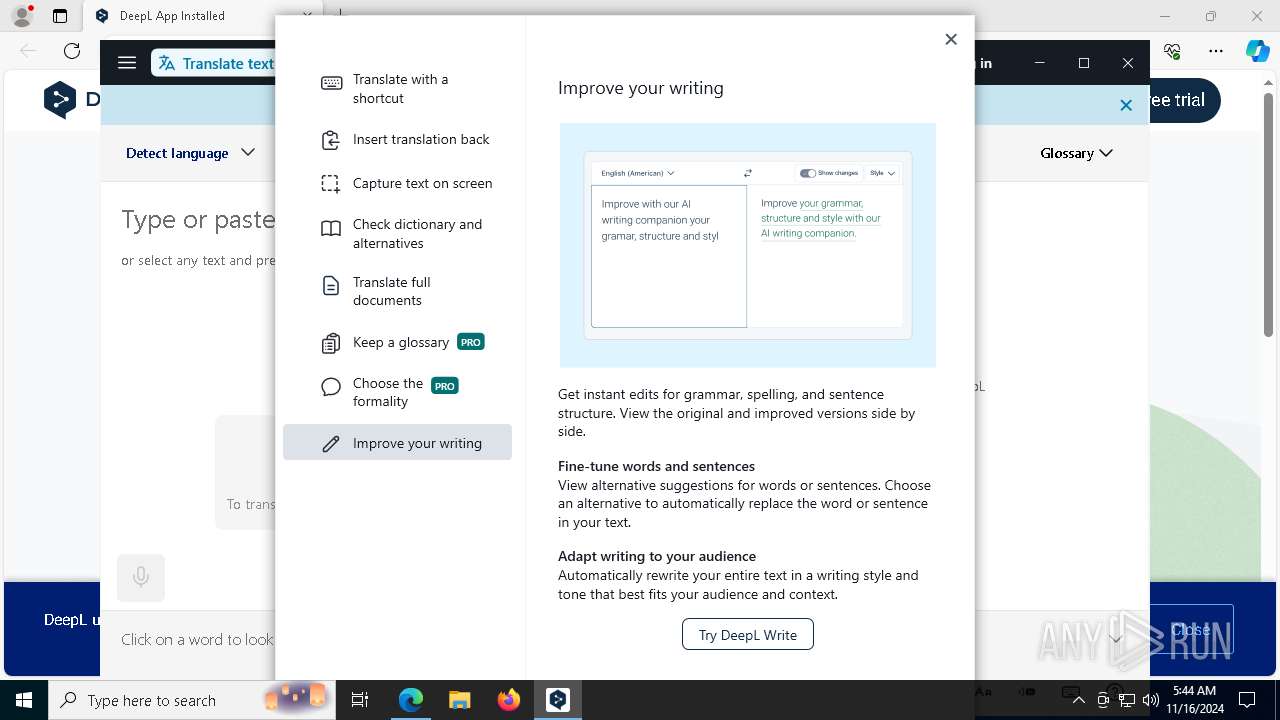
Task: Open the taskbar volume control
Action: coord(1151,700)
